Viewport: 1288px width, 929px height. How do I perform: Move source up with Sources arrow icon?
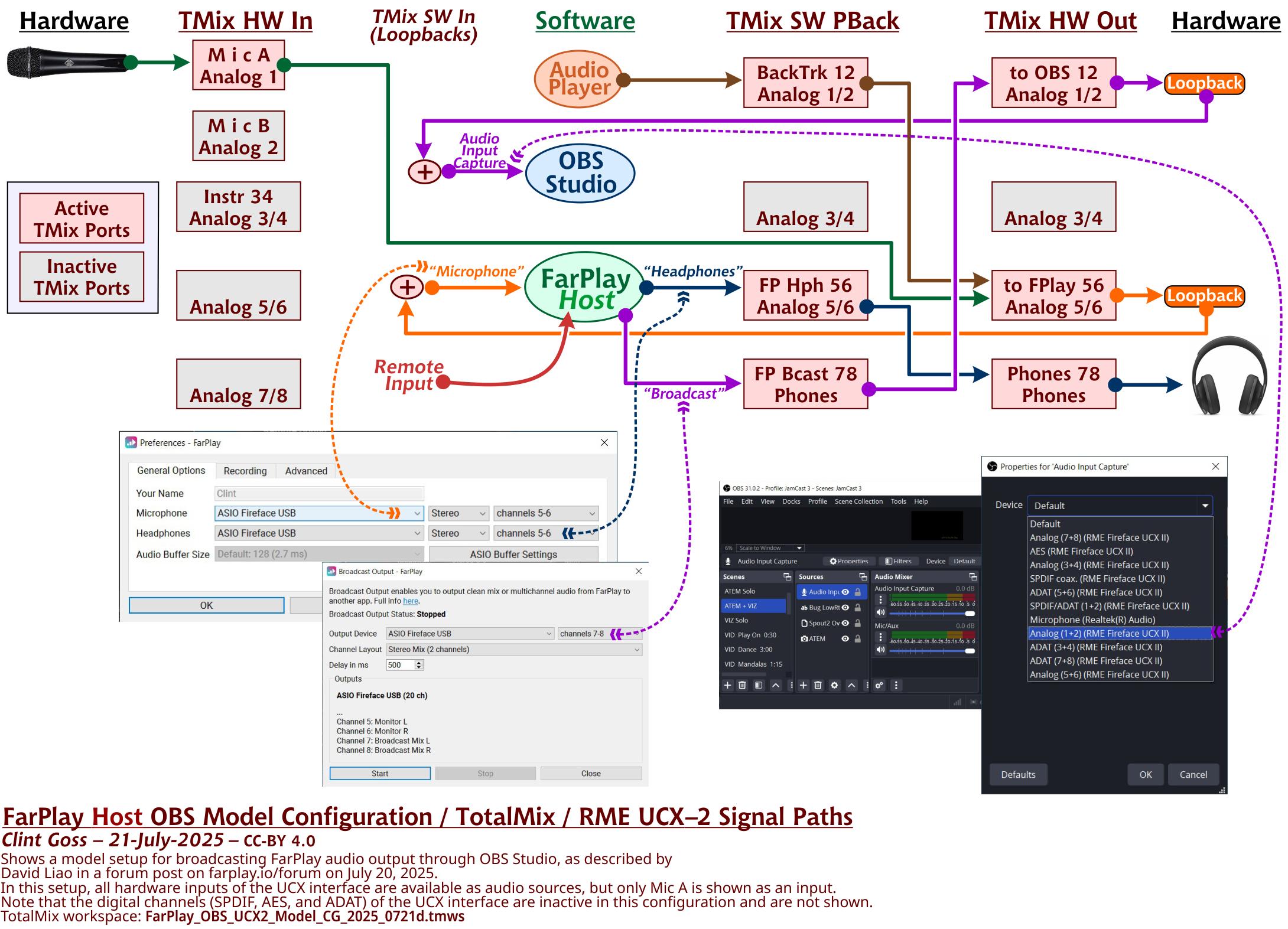(851, 686)
